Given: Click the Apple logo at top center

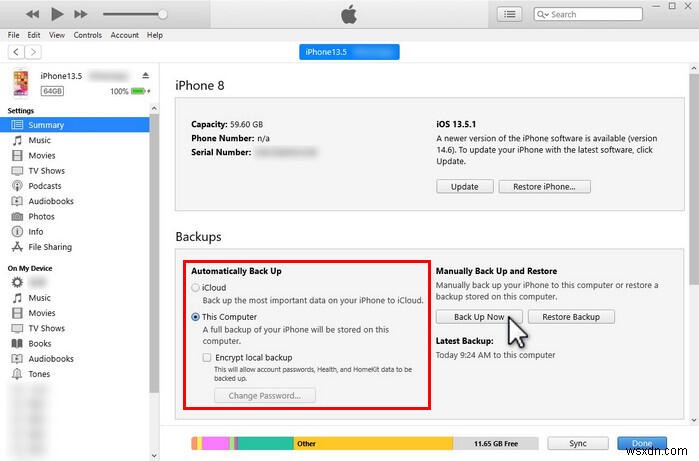Looking at the screenshot, I should point(349,14).
